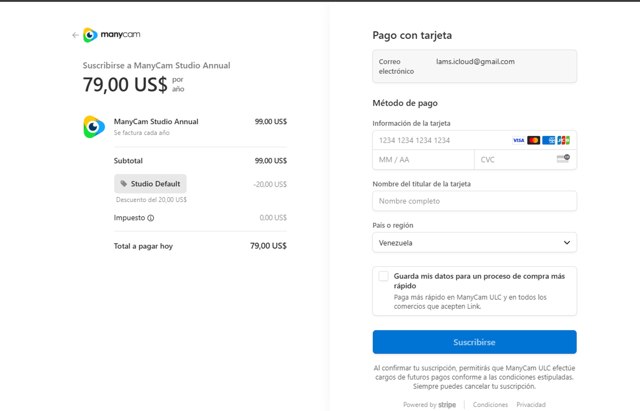The width and height of the screenshot is (640, 411).
Task: Open the País o región dropdown
Action: tap(474, 242)
